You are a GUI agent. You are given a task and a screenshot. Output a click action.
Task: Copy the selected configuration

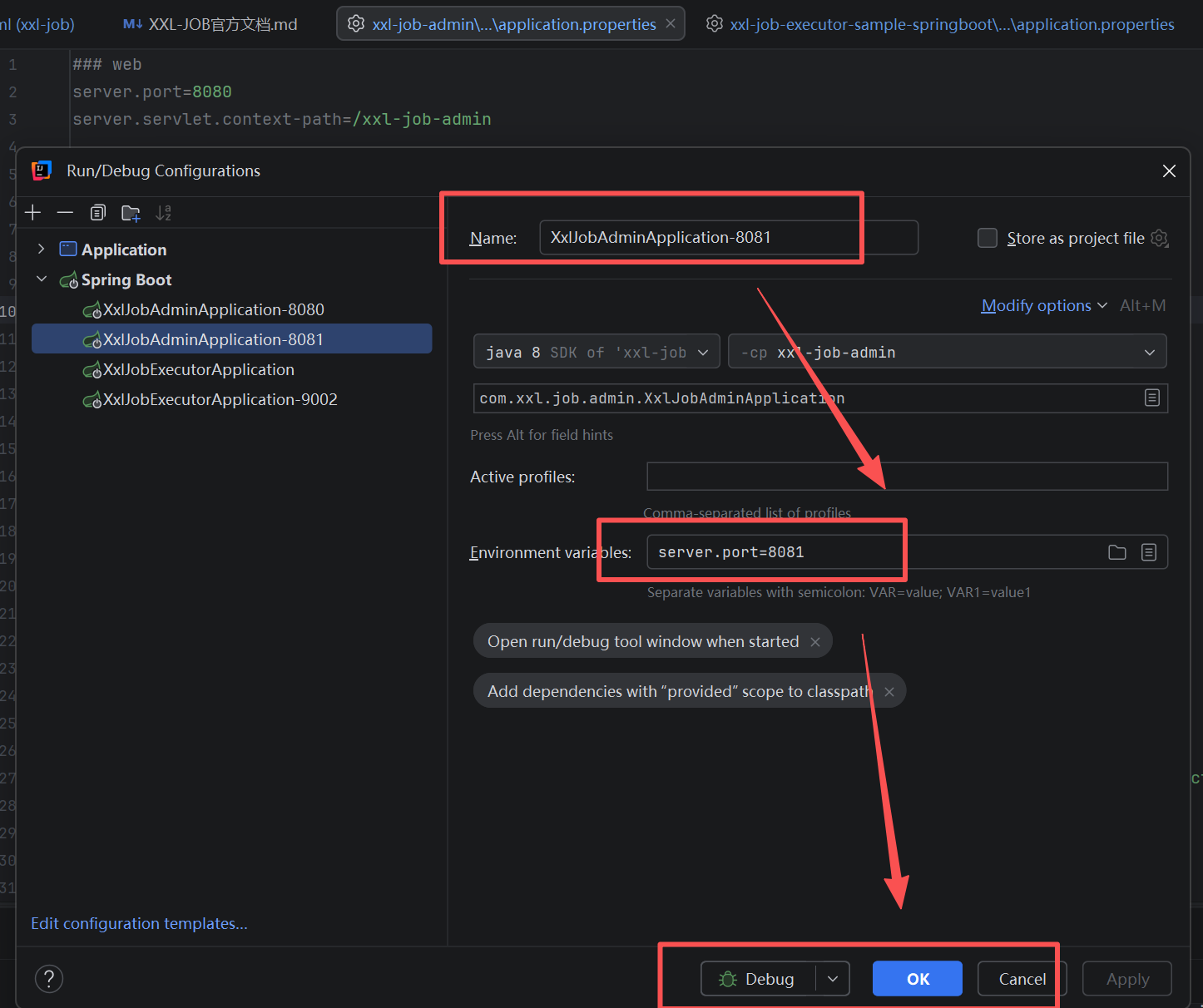[x=98, y=213]
